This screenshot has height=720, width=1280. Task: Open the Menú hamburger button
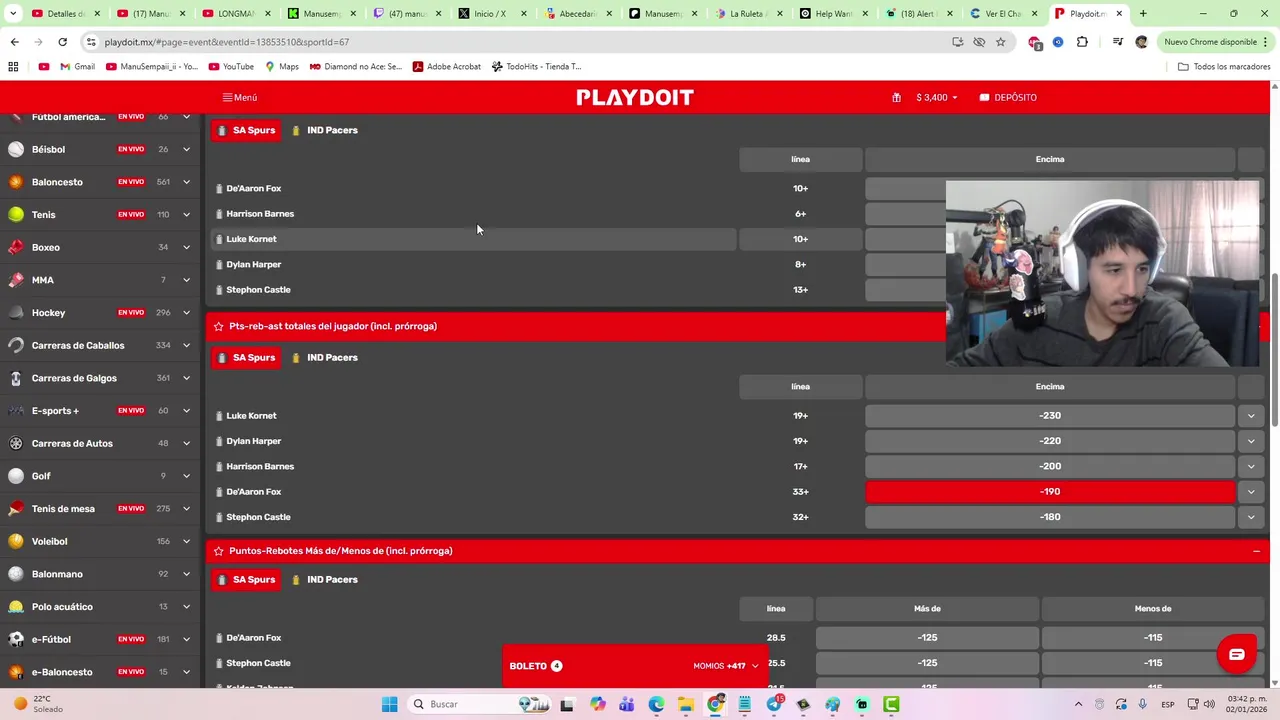[x=240, y=98]
